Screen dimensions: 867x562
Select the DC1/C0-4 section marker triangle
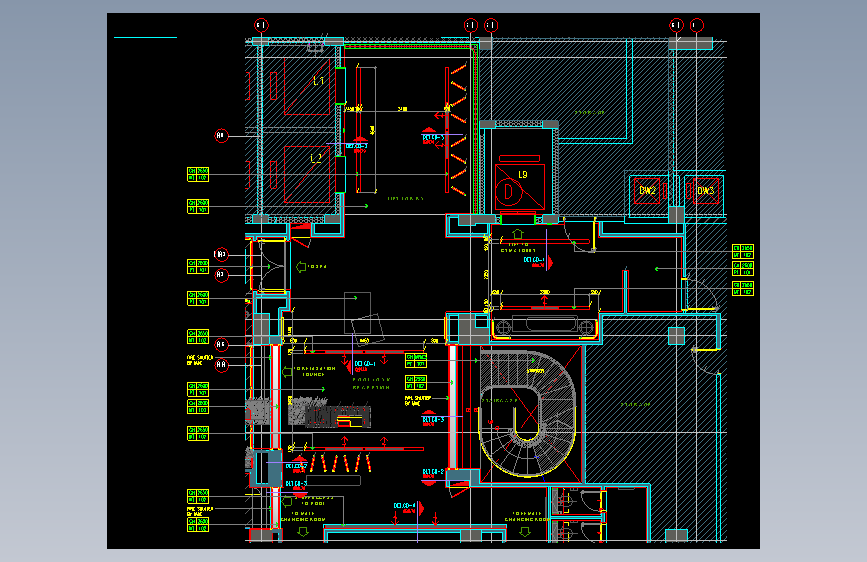[421, 508]
